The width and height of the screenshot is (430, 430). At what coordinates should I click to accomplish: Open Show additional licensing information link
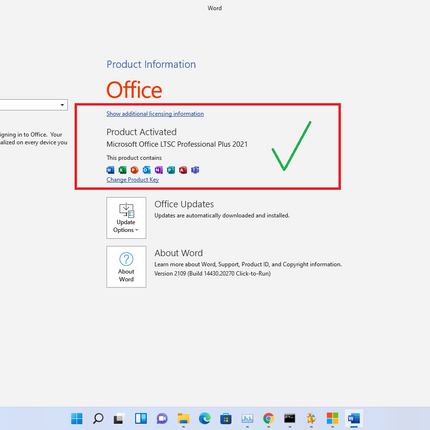coord(155,114)
